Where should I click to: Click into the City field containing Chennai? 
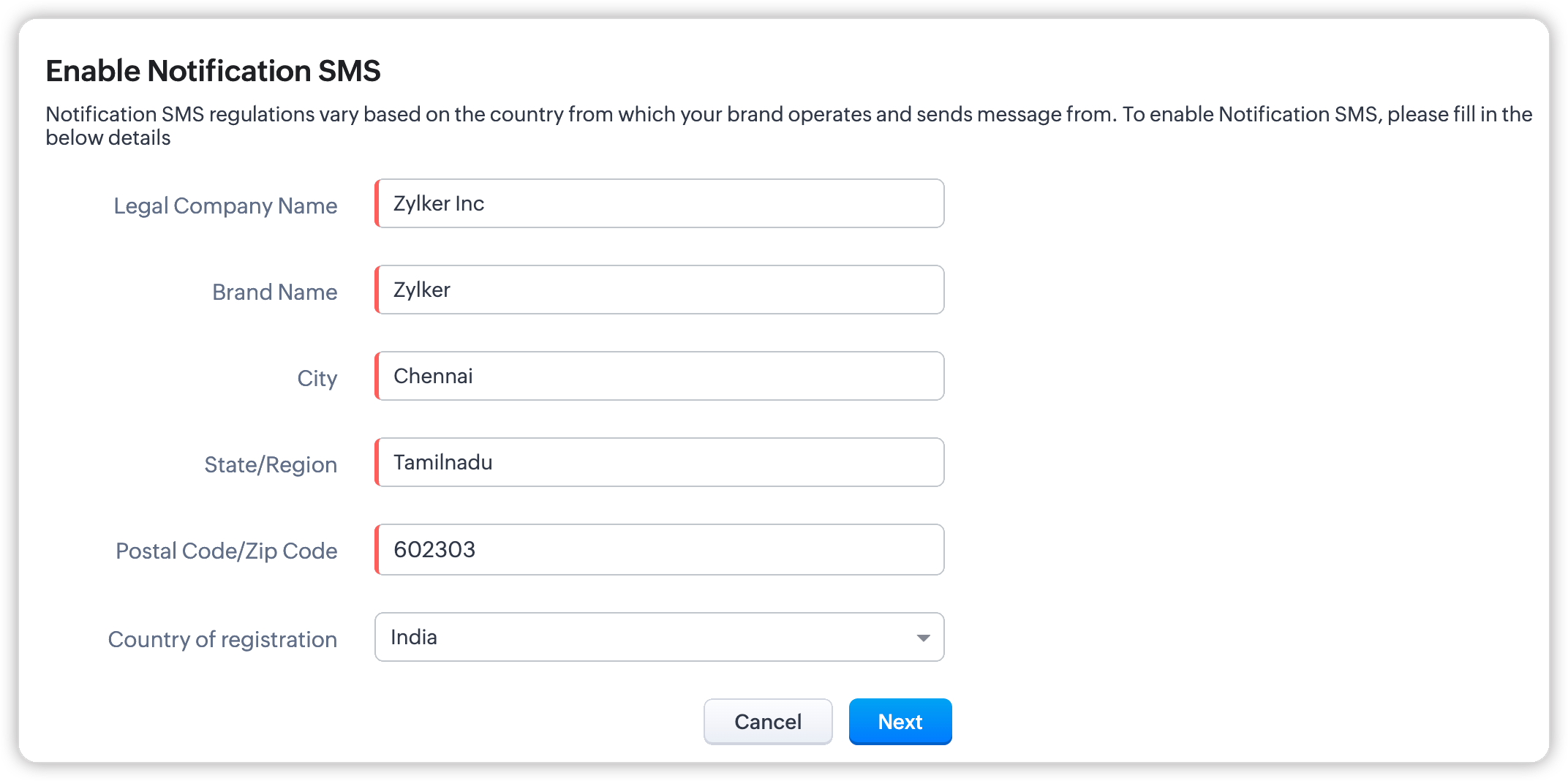click(x=660, y=376)
